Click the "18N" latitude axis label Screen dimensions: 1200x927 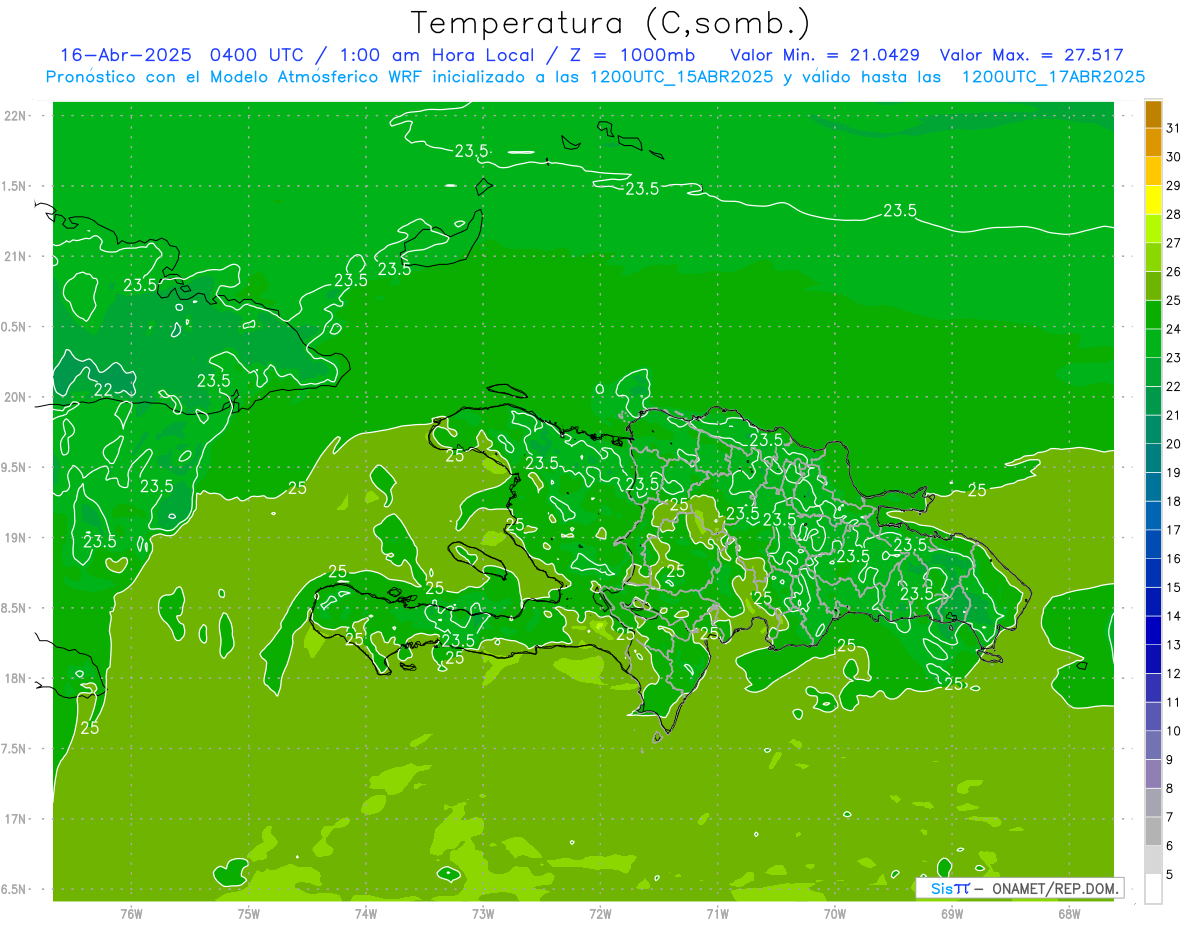coord(15,679)
